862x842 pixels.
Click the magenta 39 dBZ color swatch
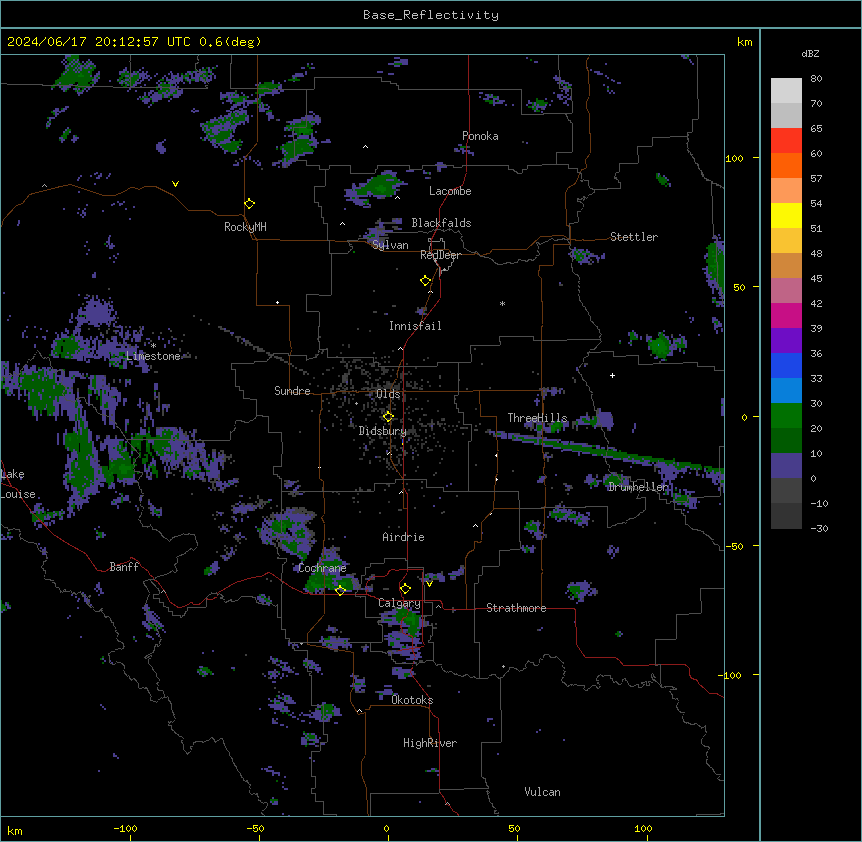[786, 315]
